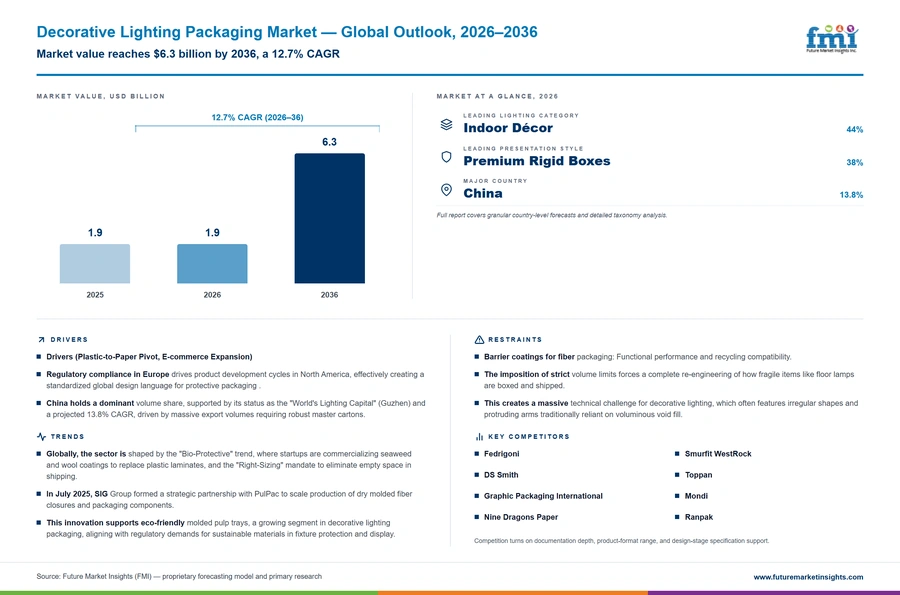Screen dimensions: 900x595
Task: Click the bar chart icon next to Key Competitors
Action: tap(479, 437)
